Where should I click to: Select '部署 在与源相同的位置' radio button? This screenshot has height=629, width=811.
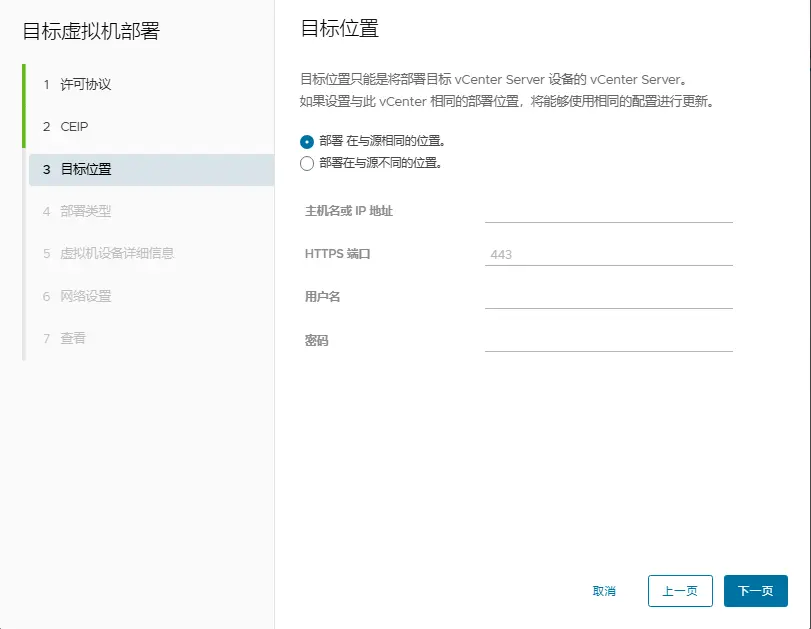tap(307, 141)
